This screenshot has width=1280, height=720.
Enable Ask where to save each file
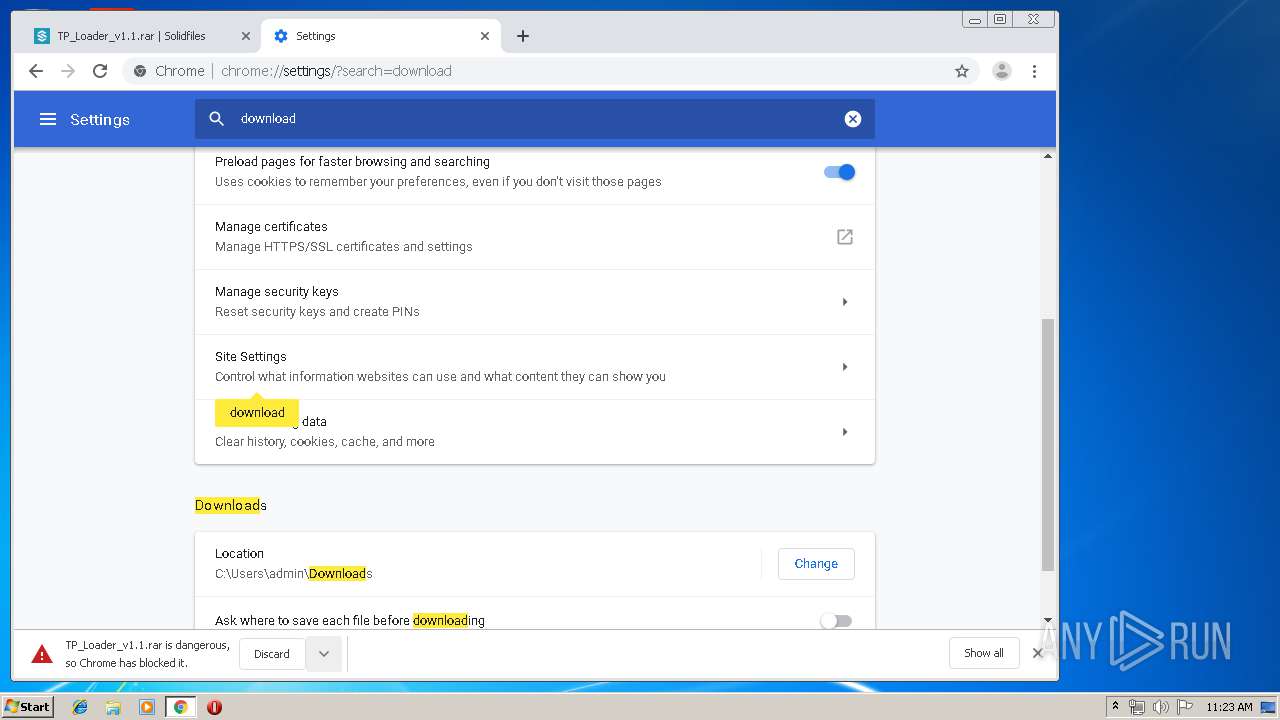[836, 621]
